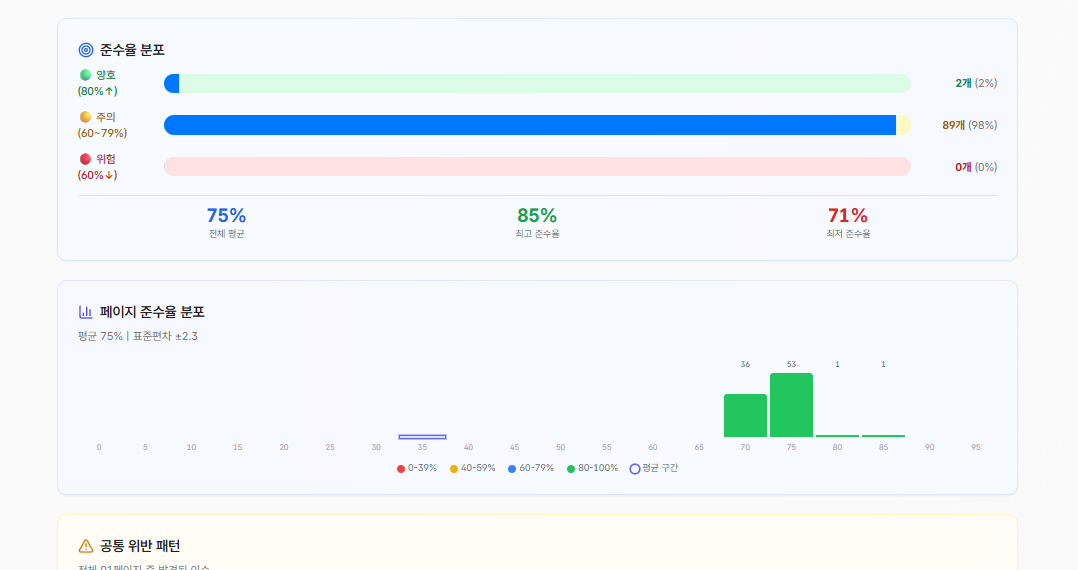Click the 페이지 준수율 분포 heading
Viewport: 1078px width, 570px height.
(x=152, y=312)
